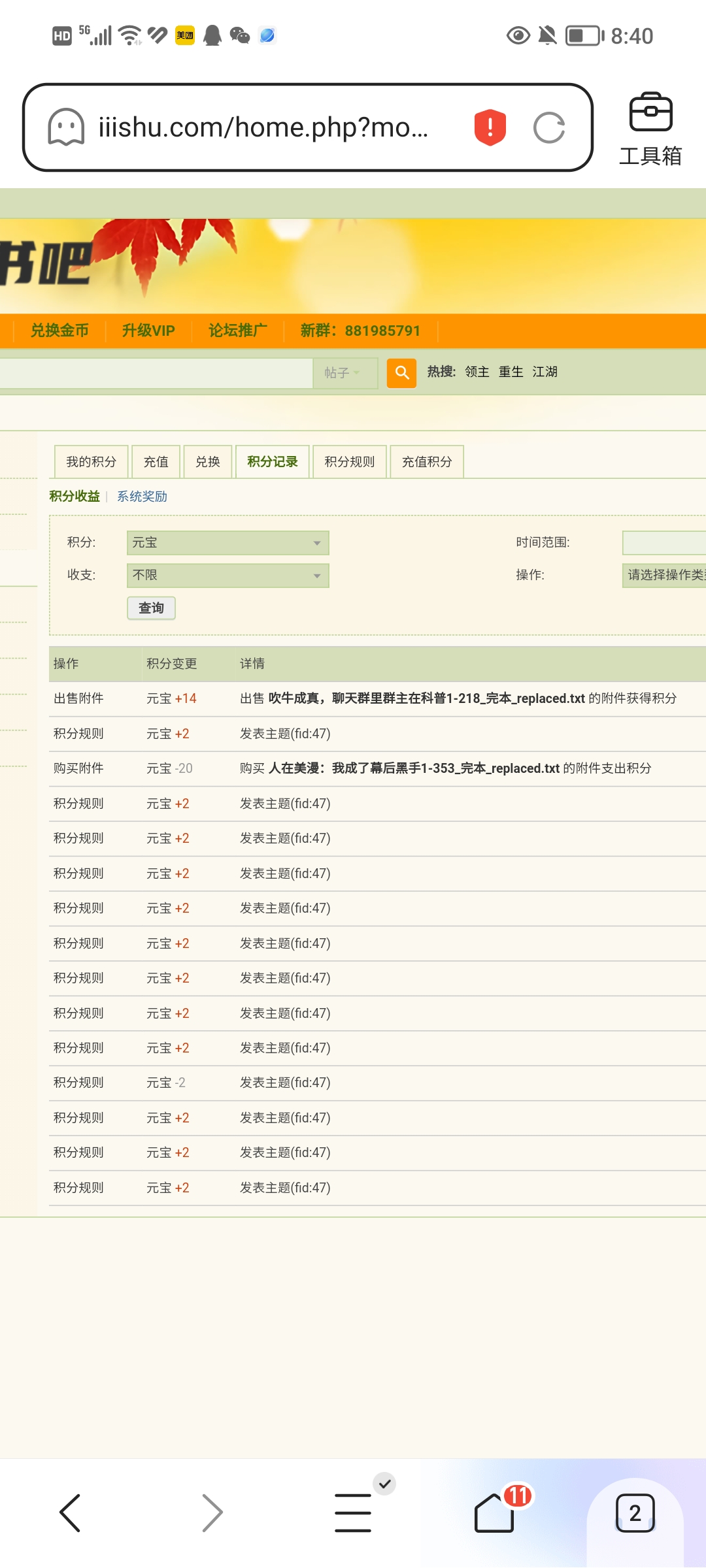
Task: Click the 查询 button
Action: [x=151, y=608]
